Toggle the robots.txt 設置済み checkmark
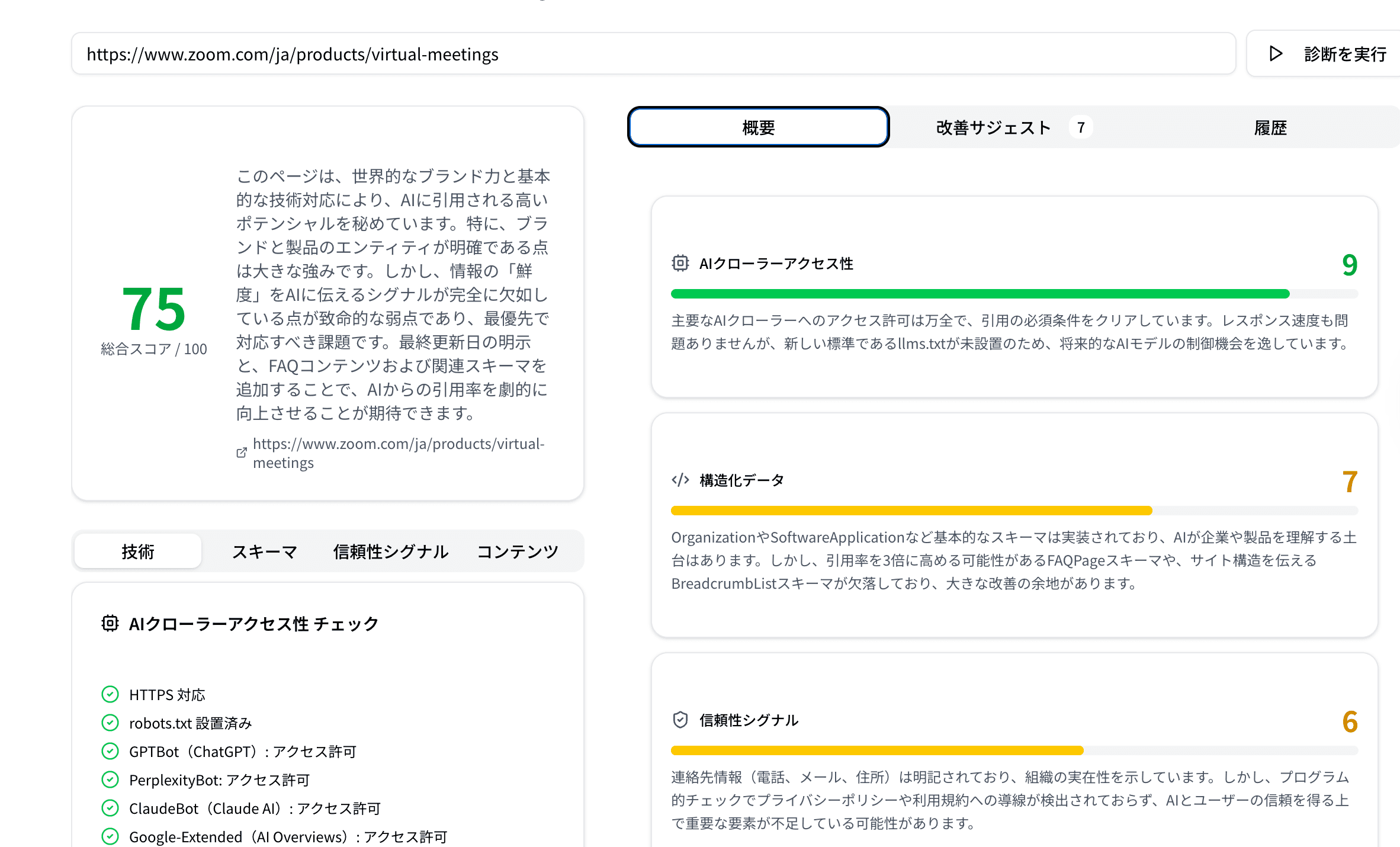 coord(110,723)
